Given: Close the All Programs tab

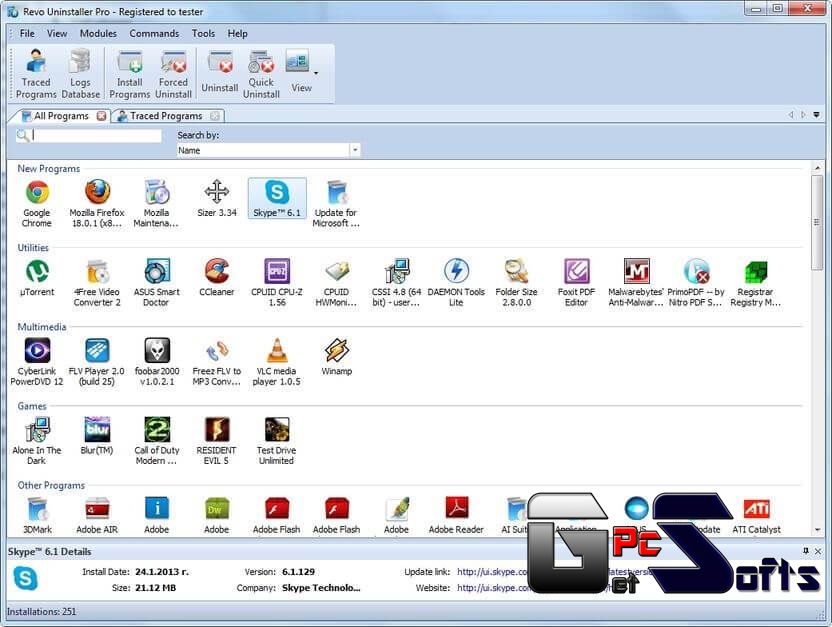Looking at the screenshot, I should coord(101,116).
